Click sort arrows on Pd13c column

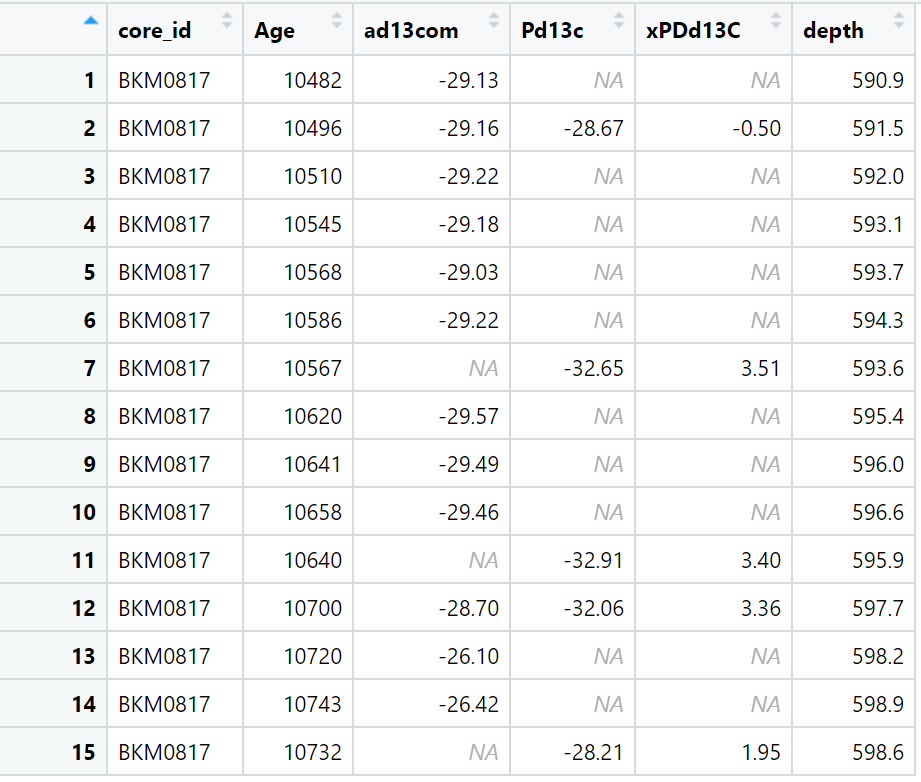[x=619, y=21]
